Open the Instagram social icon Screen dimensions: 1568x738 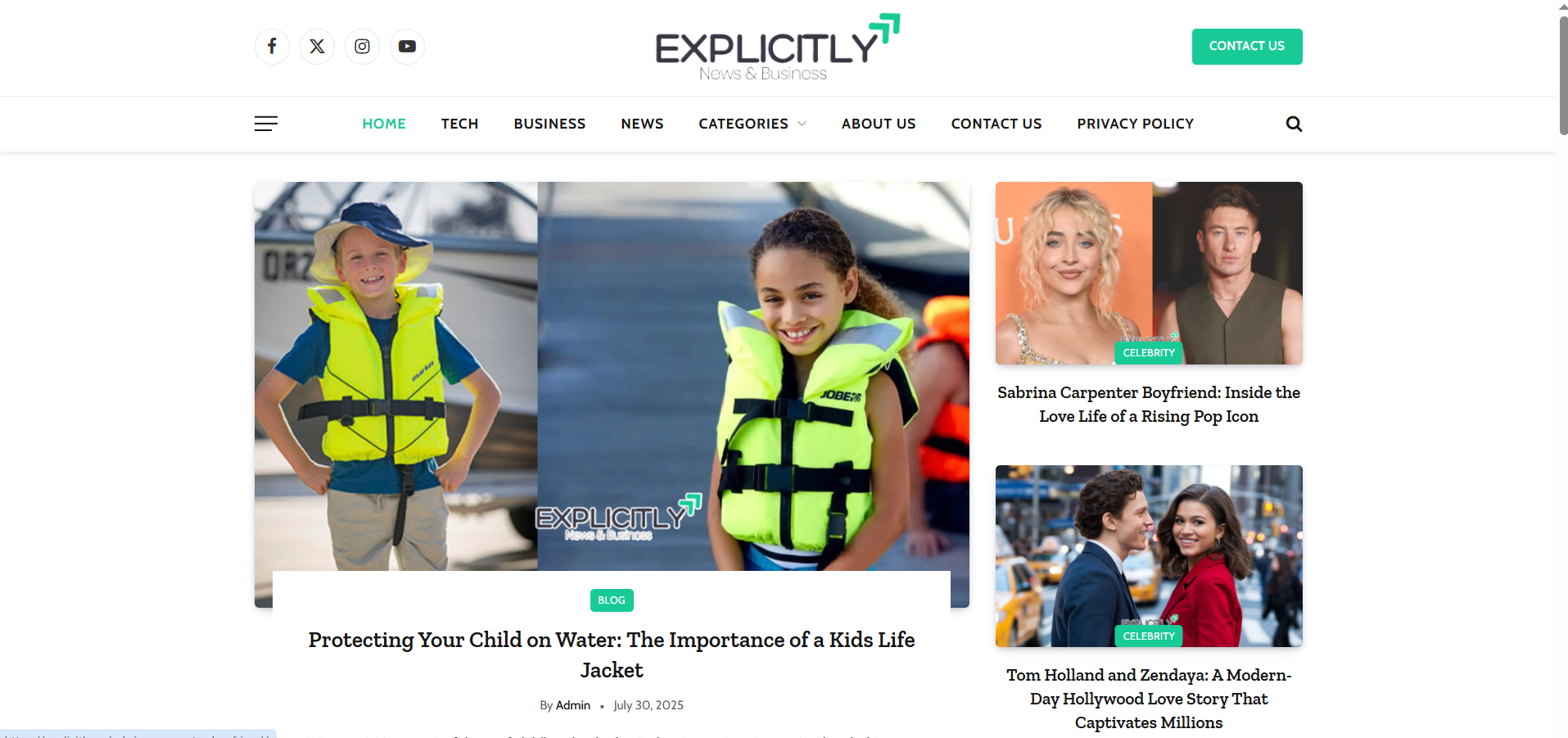362,47
